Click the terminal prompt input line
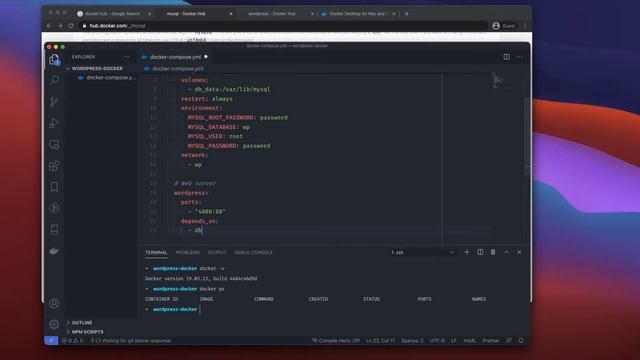Viewport: 640px width, 360px height. (x=335, y=309)
